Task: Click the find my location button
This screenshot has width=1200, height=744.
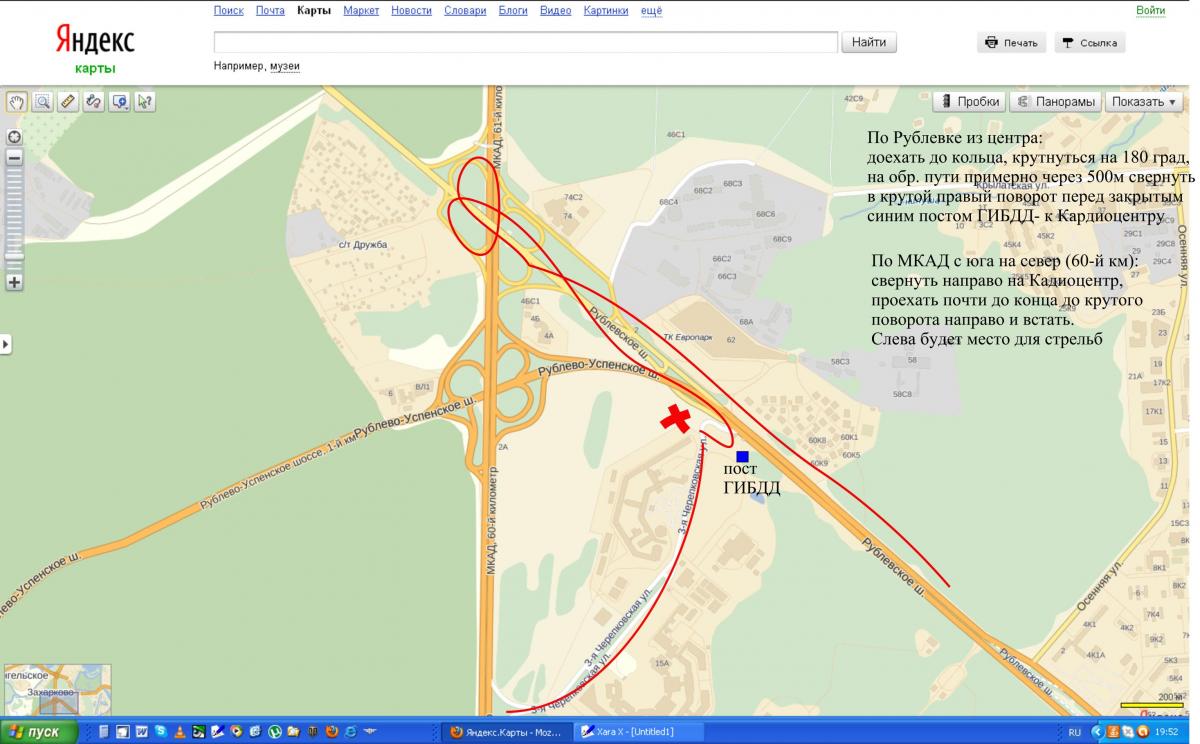Action: coord(14,137)
